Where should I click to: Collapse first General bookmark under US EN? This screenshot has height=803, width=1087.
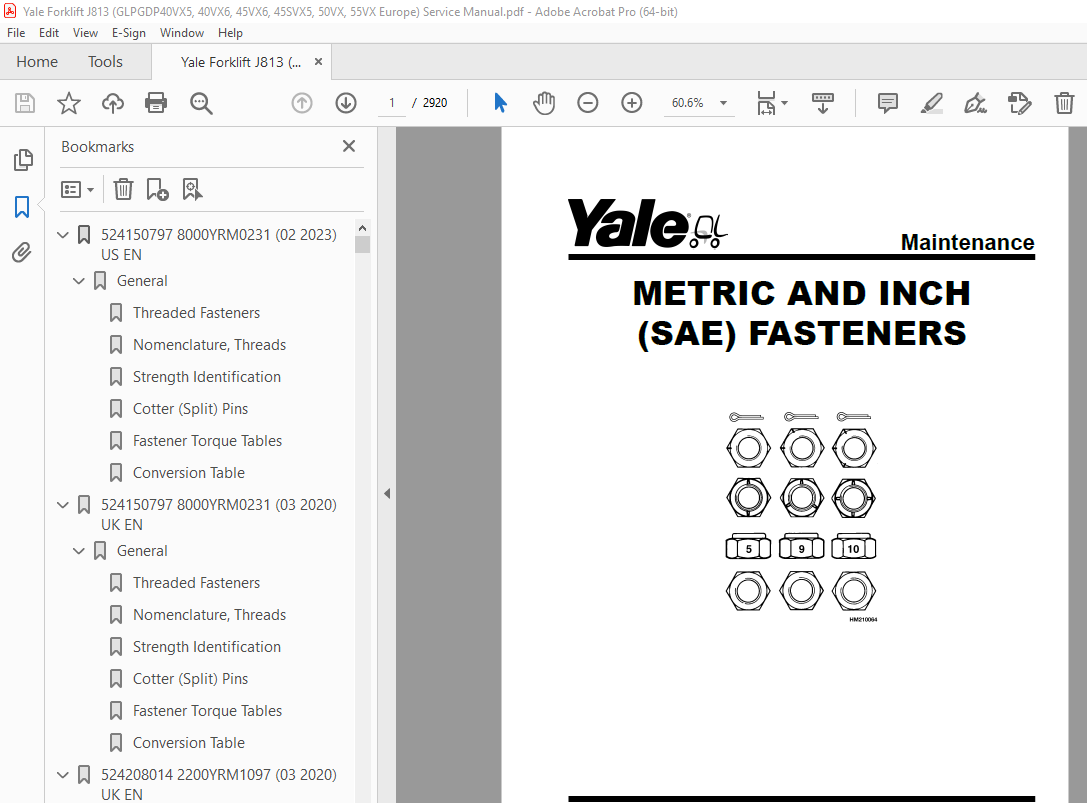(79, 281)
